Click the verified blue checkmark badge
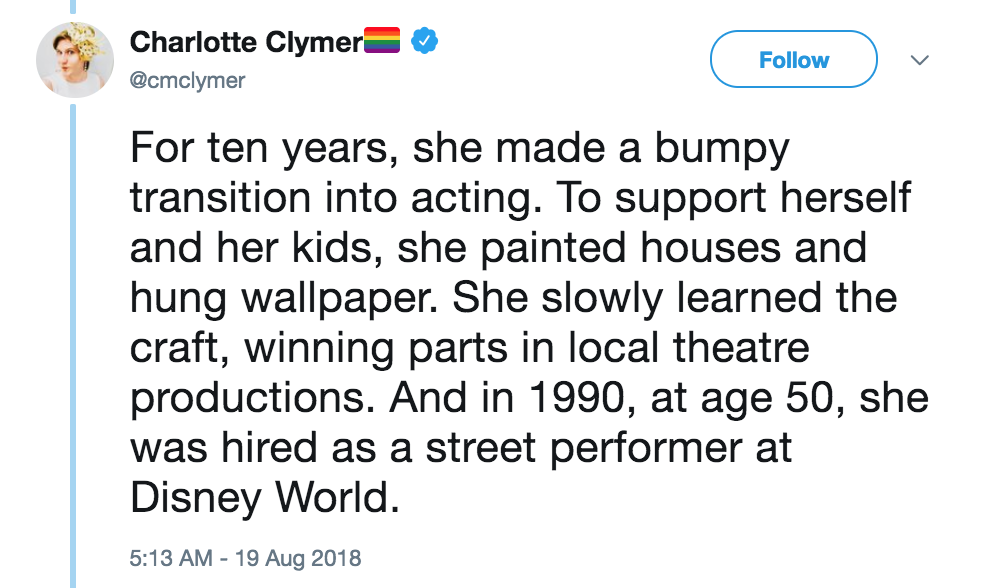This screenshot has height=588, width=988. (x=425, y=41)
